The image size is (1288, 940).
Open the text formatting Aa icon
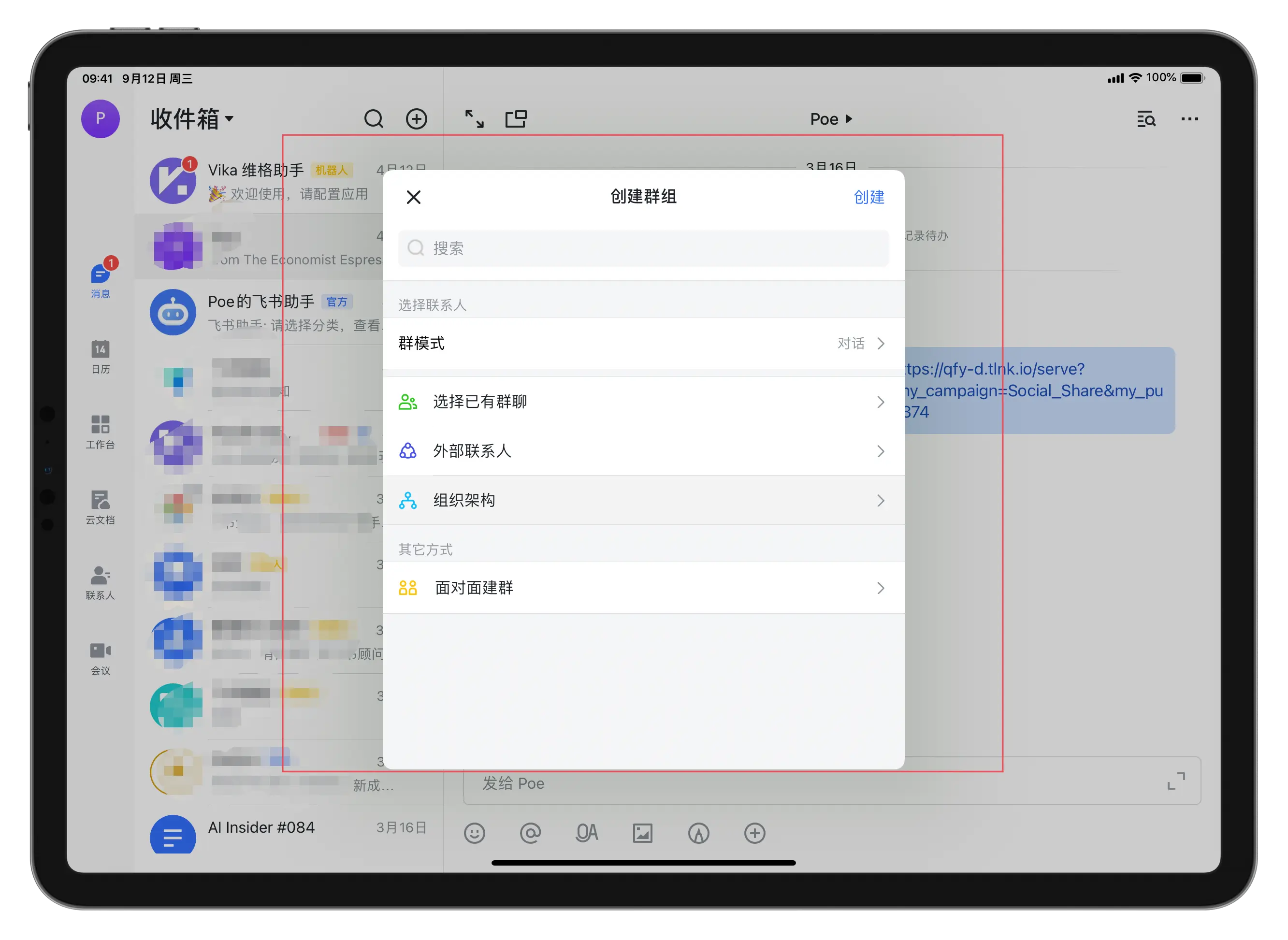click(x=587, y=834)
